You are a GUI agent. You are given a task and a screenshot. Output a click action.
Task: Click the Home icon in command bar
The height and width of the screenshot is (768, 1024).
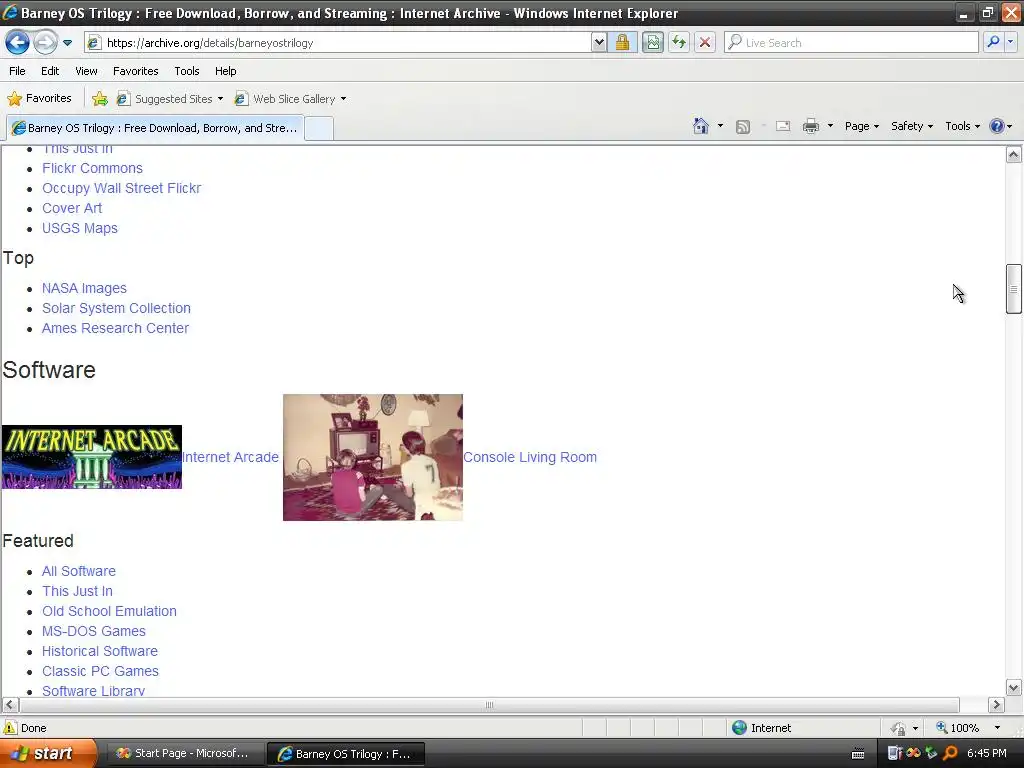pos(701,126)
